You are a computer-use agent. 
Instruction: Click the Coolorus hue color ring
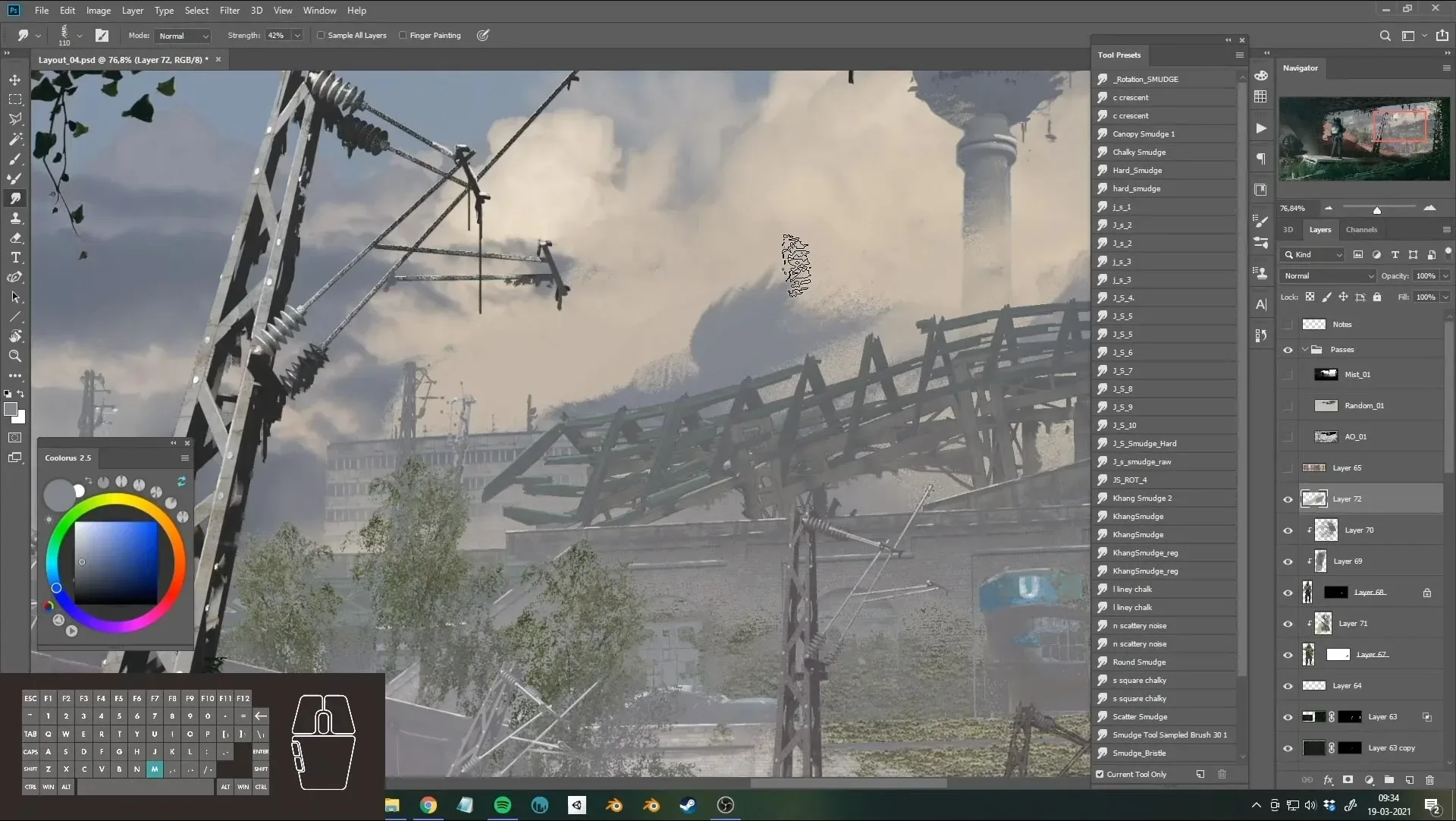tap(115, 500)
